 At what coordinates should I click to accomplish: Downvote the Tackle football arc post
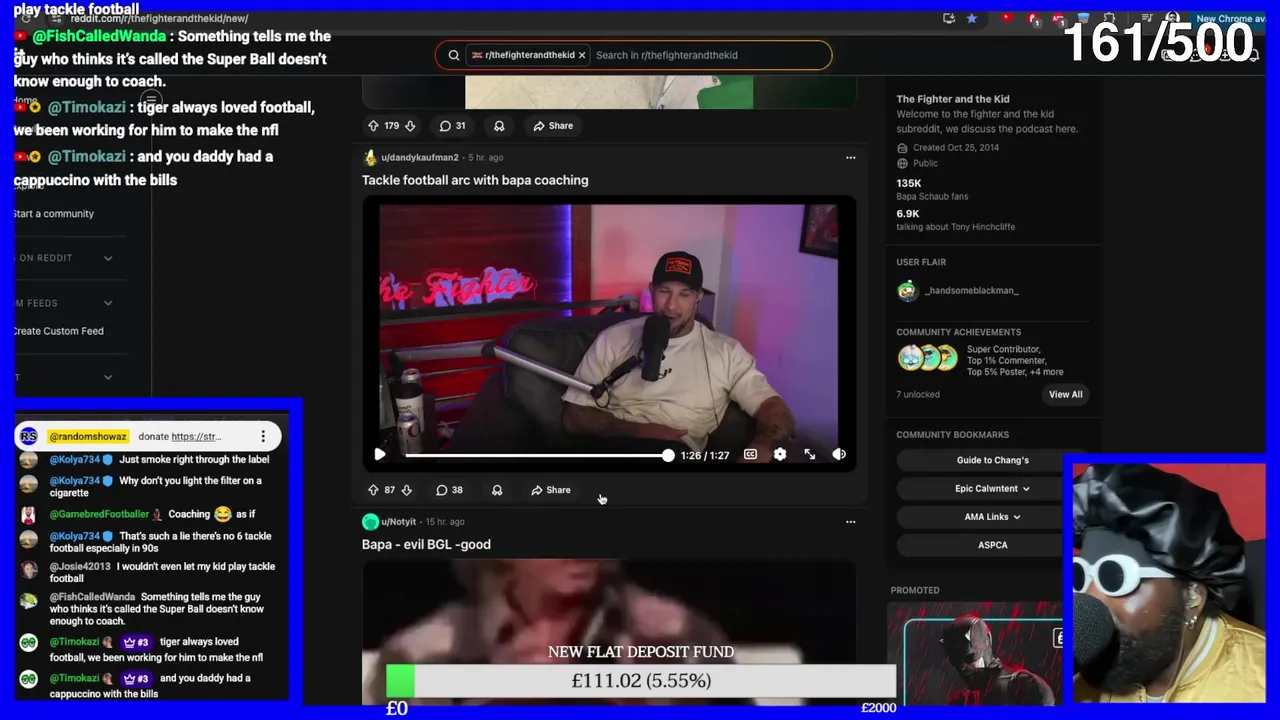(406, 490)
